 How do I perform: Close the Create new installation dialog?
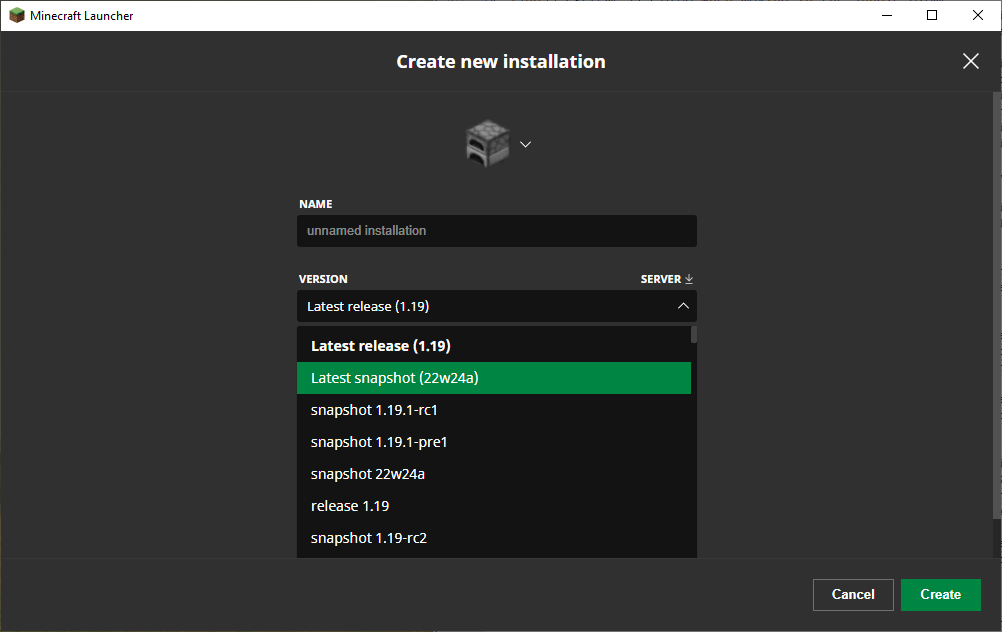970,61
